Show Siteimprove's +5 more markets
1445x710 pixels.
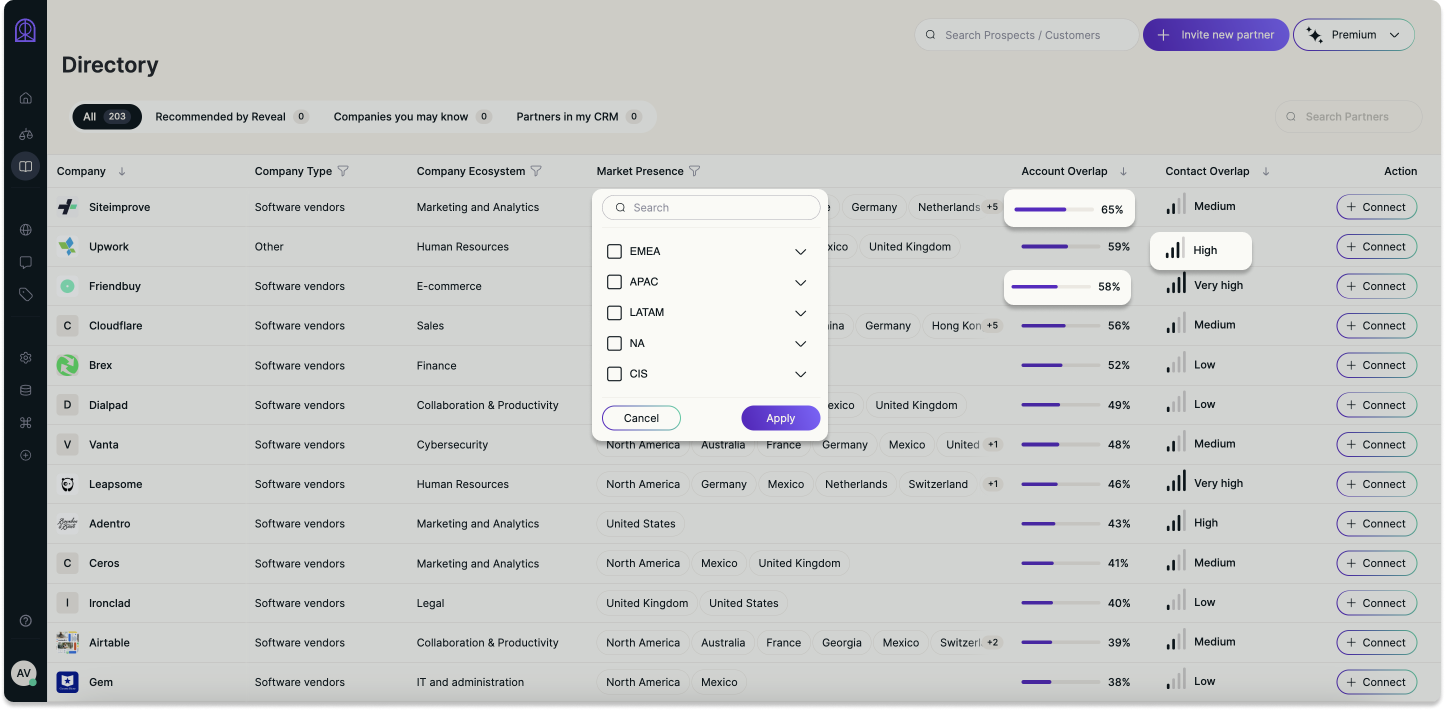[992, 207]
